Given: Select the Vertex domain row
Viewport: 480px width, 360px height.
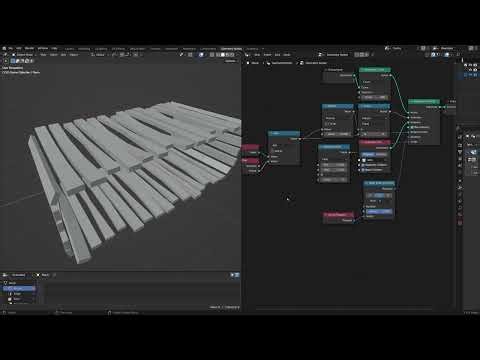Looking at the screenshot, I should point(19,288).
